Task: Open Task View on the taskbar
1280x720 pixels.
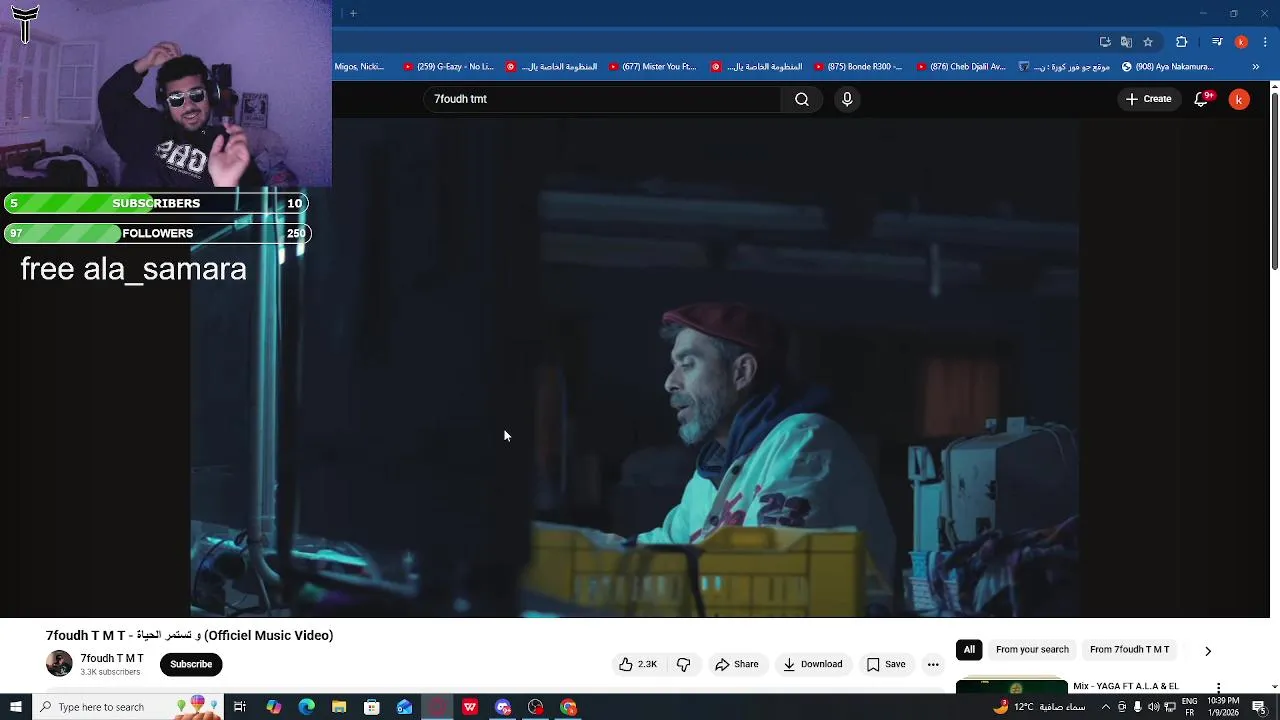Action: (x=240, y=707)
